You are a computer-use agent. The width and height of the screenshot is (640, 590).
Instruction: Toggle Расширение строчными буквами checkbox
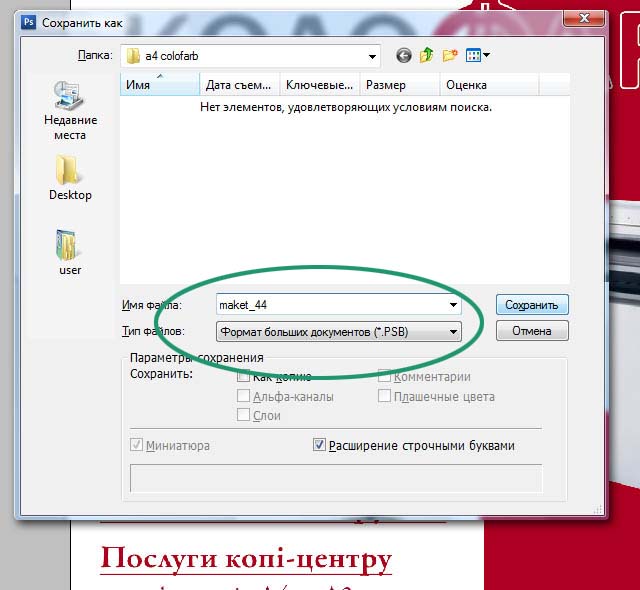[319, 445]
